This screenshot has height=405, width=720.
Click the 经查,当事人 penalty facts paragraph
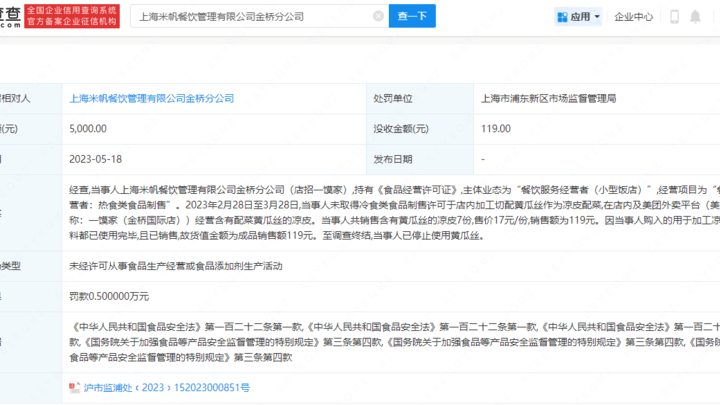[x=394, y=213]
